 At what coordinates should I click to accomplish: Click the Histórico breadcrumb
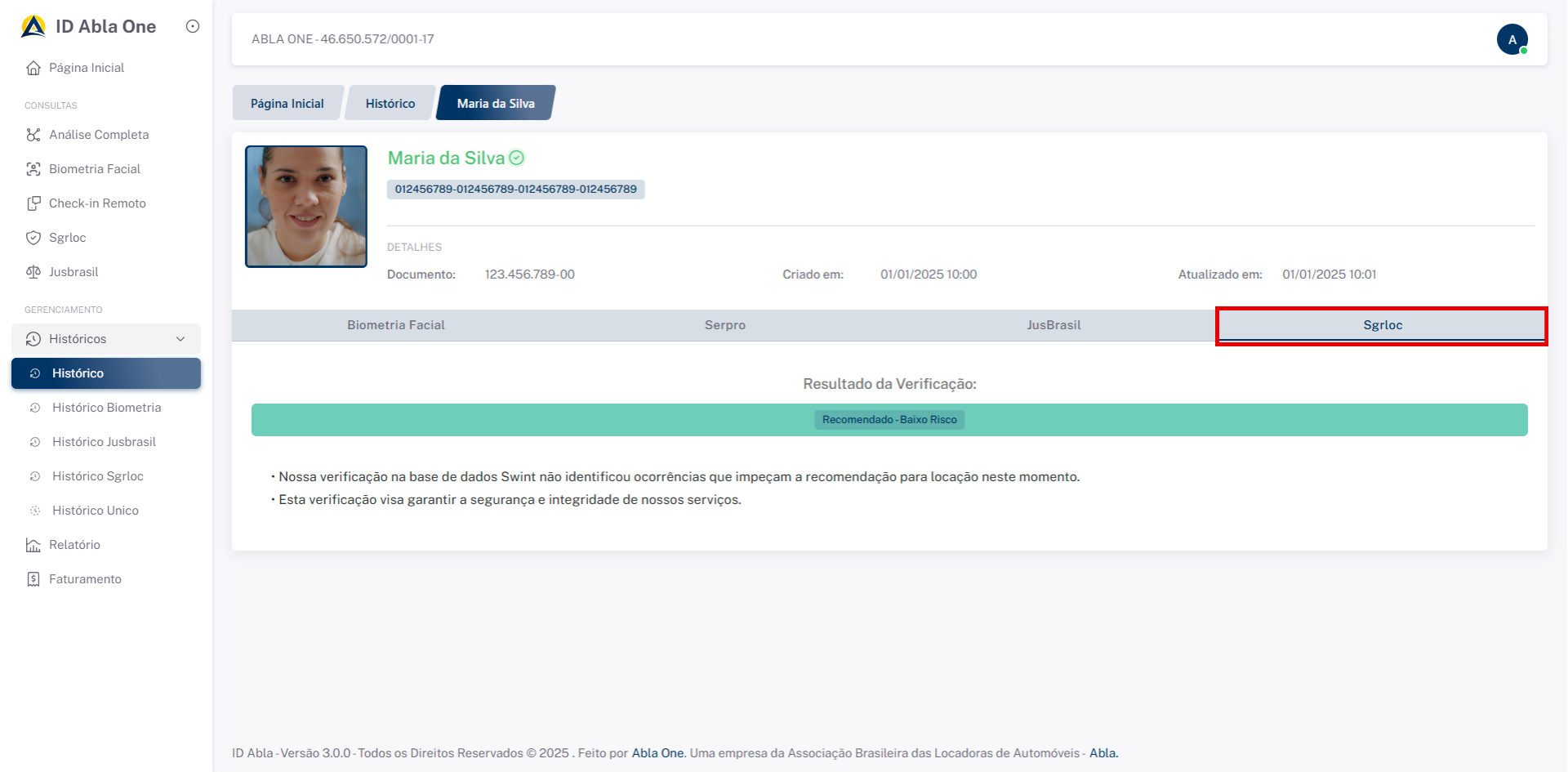click(390, 104)
